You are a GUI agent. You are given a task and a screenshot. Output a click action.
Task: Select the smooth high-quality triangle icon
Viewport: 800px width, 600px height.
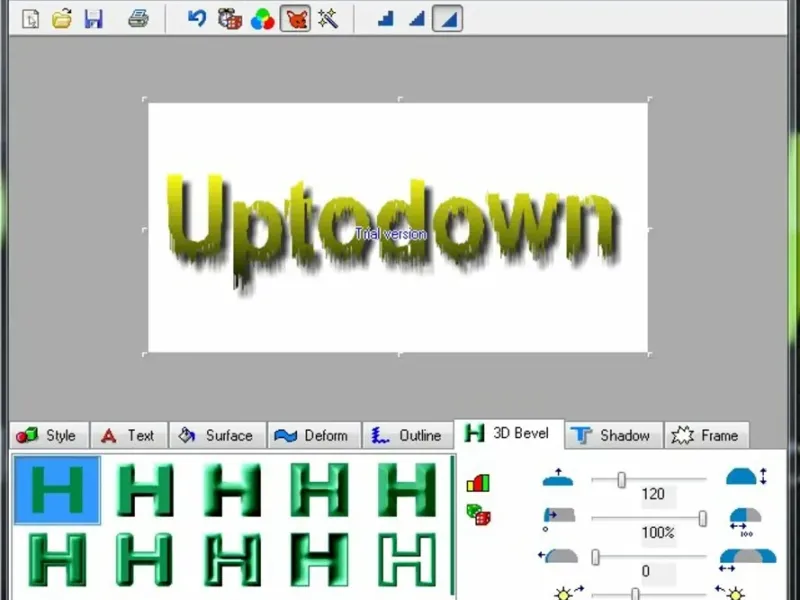(x=447, y=19)
